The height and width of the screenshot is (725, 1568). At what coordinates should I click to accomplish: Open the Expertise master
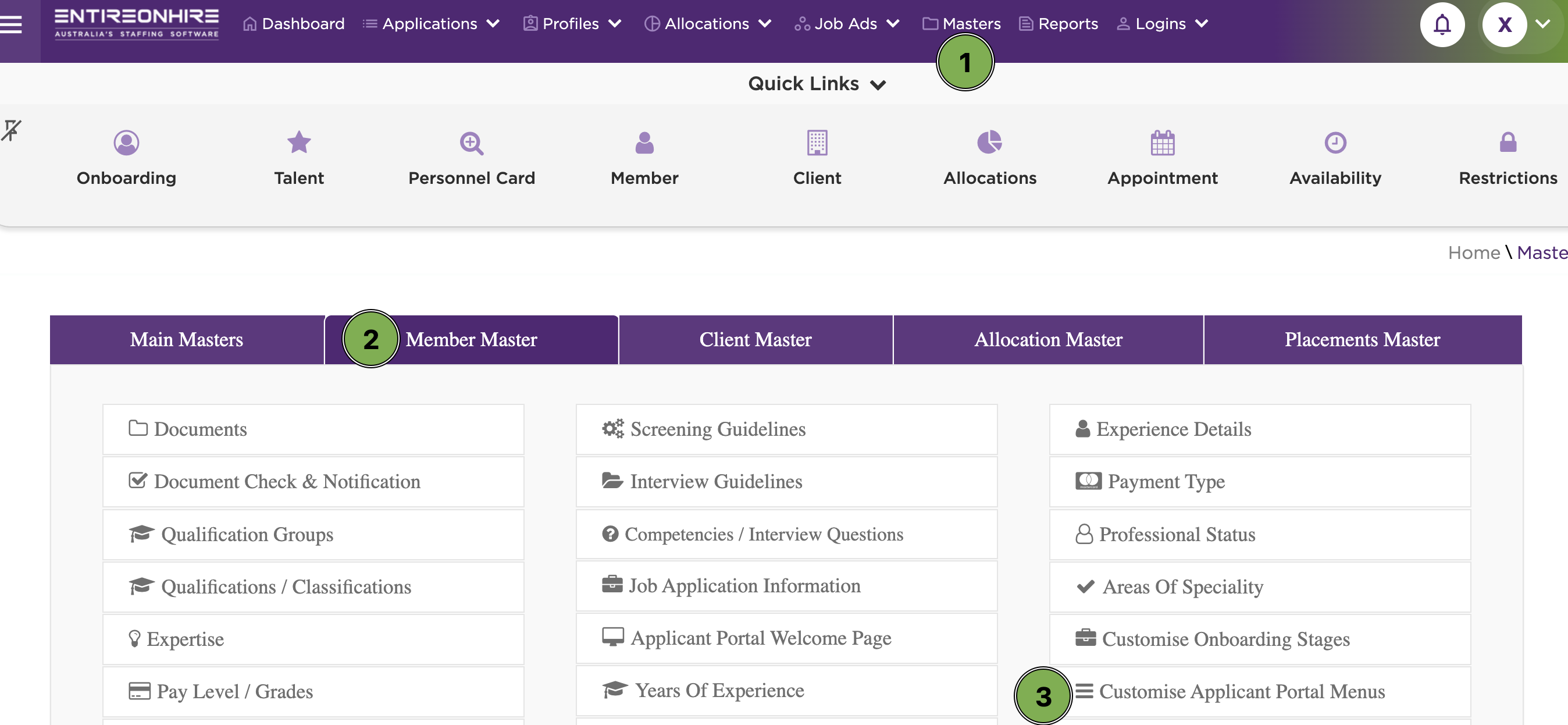(x=313, y=639)
